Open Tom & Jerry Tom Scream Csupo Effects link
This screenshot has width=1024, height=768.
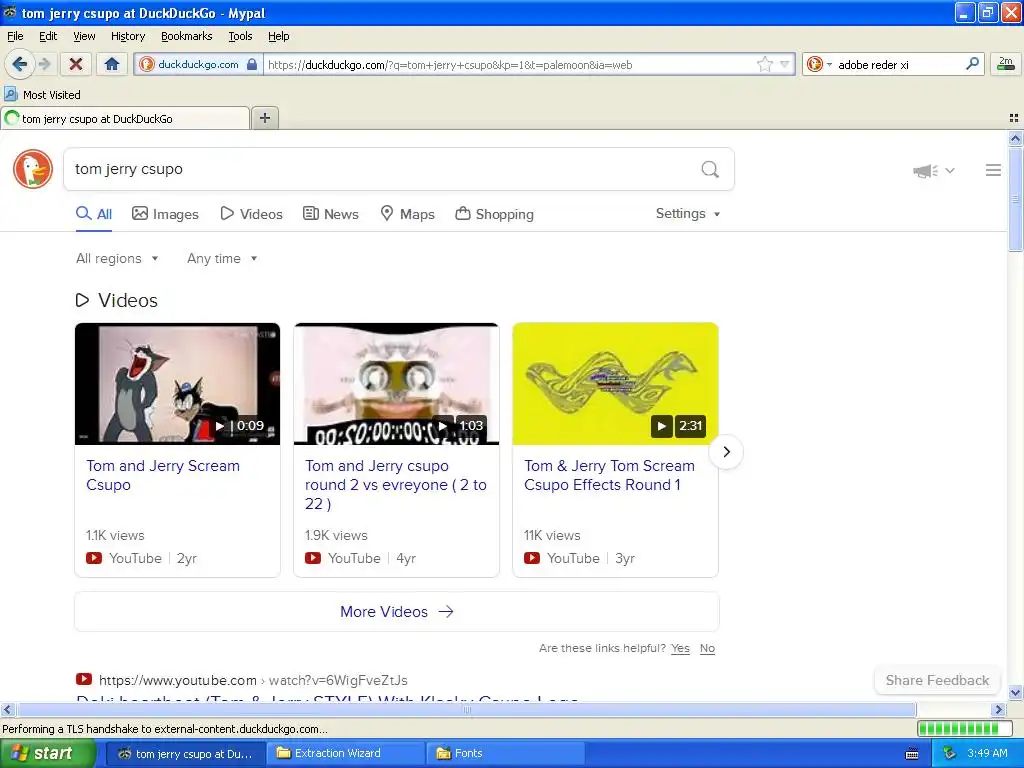[609, 475]
